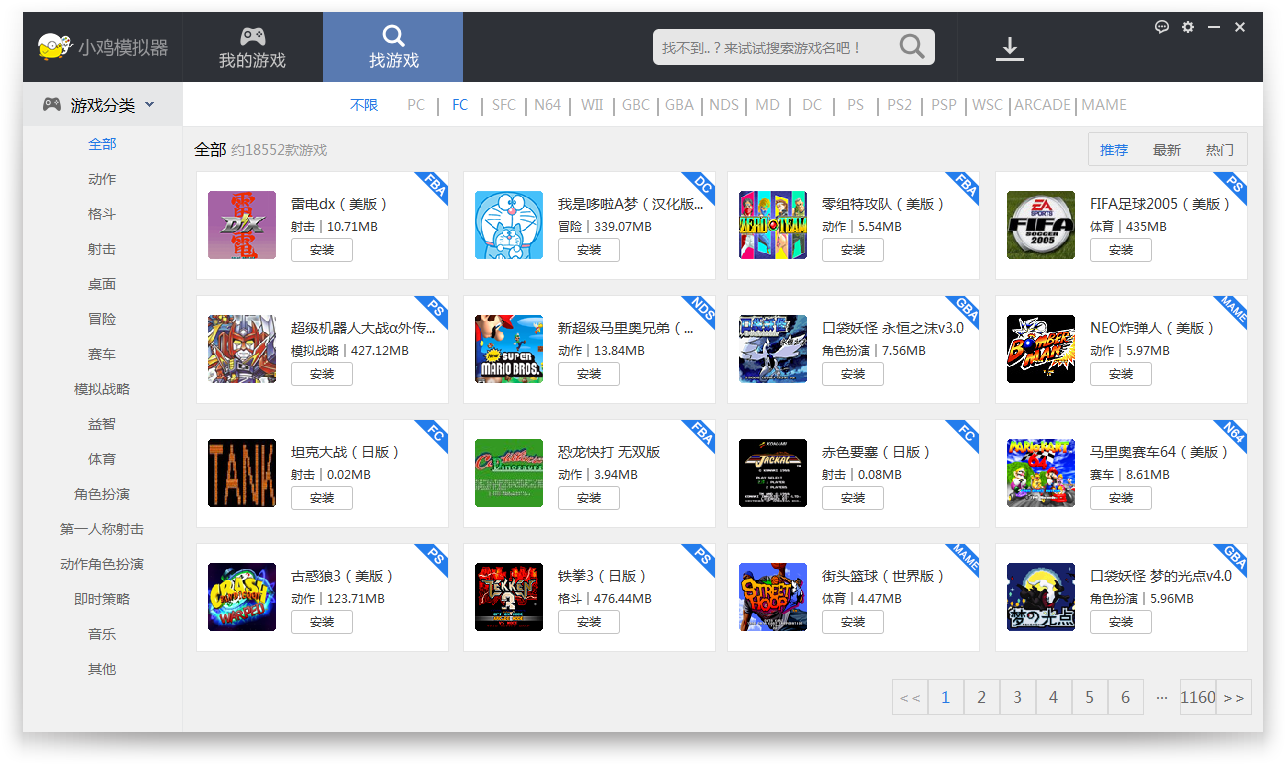Sort games by 推荐
Image resolution: width=1286 pixels, height=765 pixels.
click(x=1114, y=150)
